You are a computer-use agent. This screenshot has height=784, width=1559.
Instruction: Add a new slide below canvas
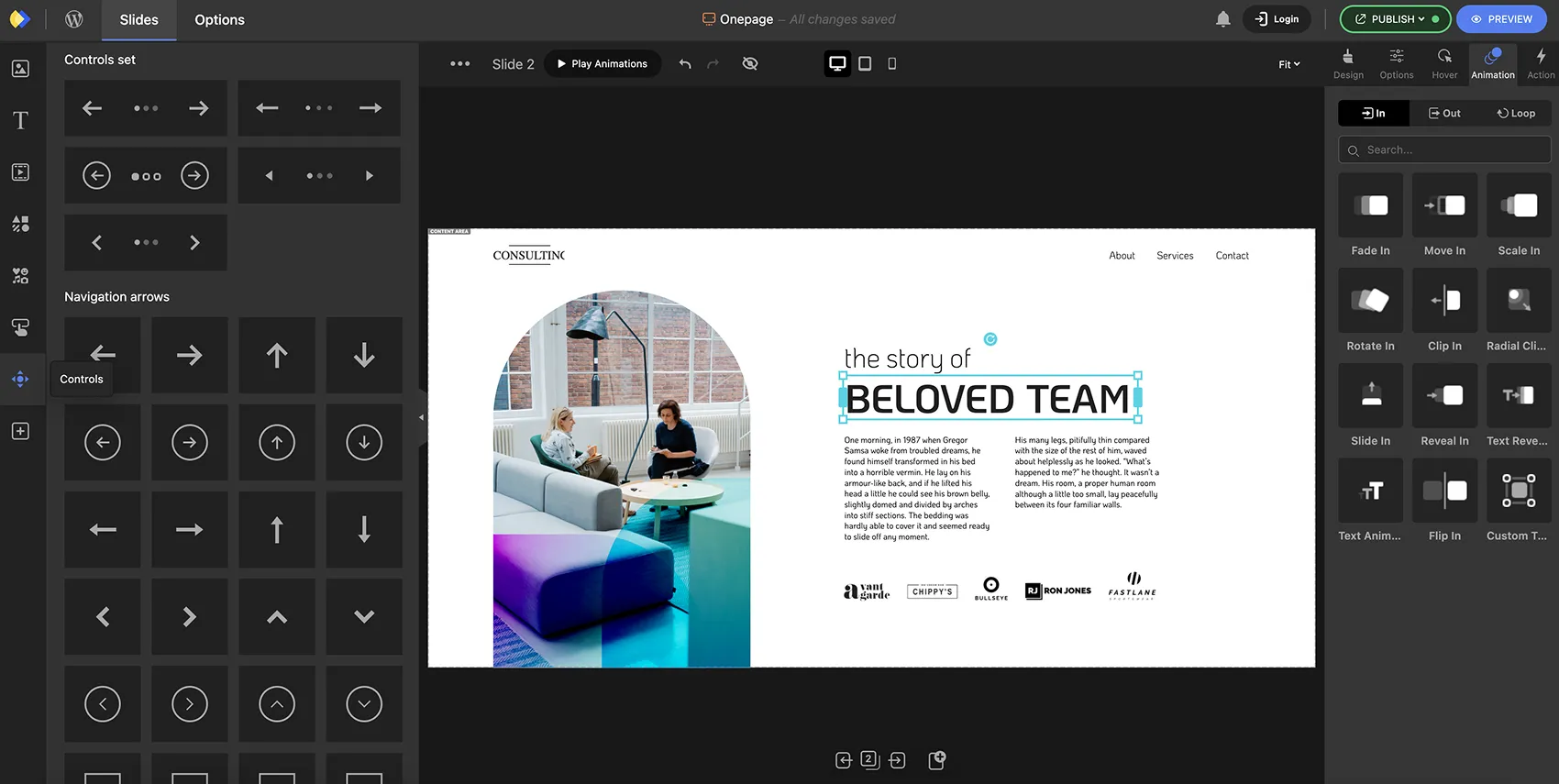(936, 760)
